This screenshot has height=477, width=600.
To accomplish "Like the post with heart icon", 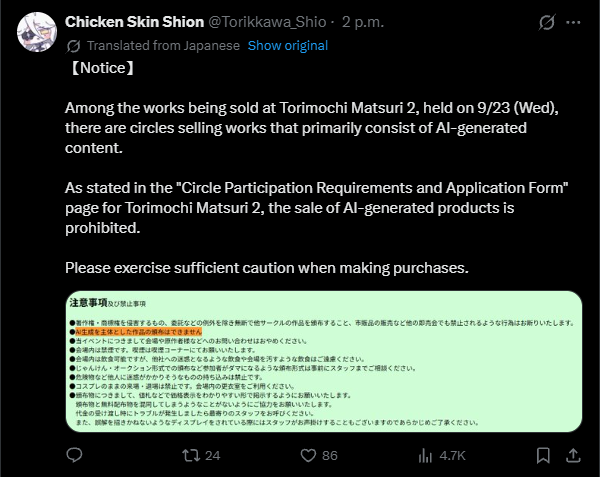I will (x=308, y=456).
